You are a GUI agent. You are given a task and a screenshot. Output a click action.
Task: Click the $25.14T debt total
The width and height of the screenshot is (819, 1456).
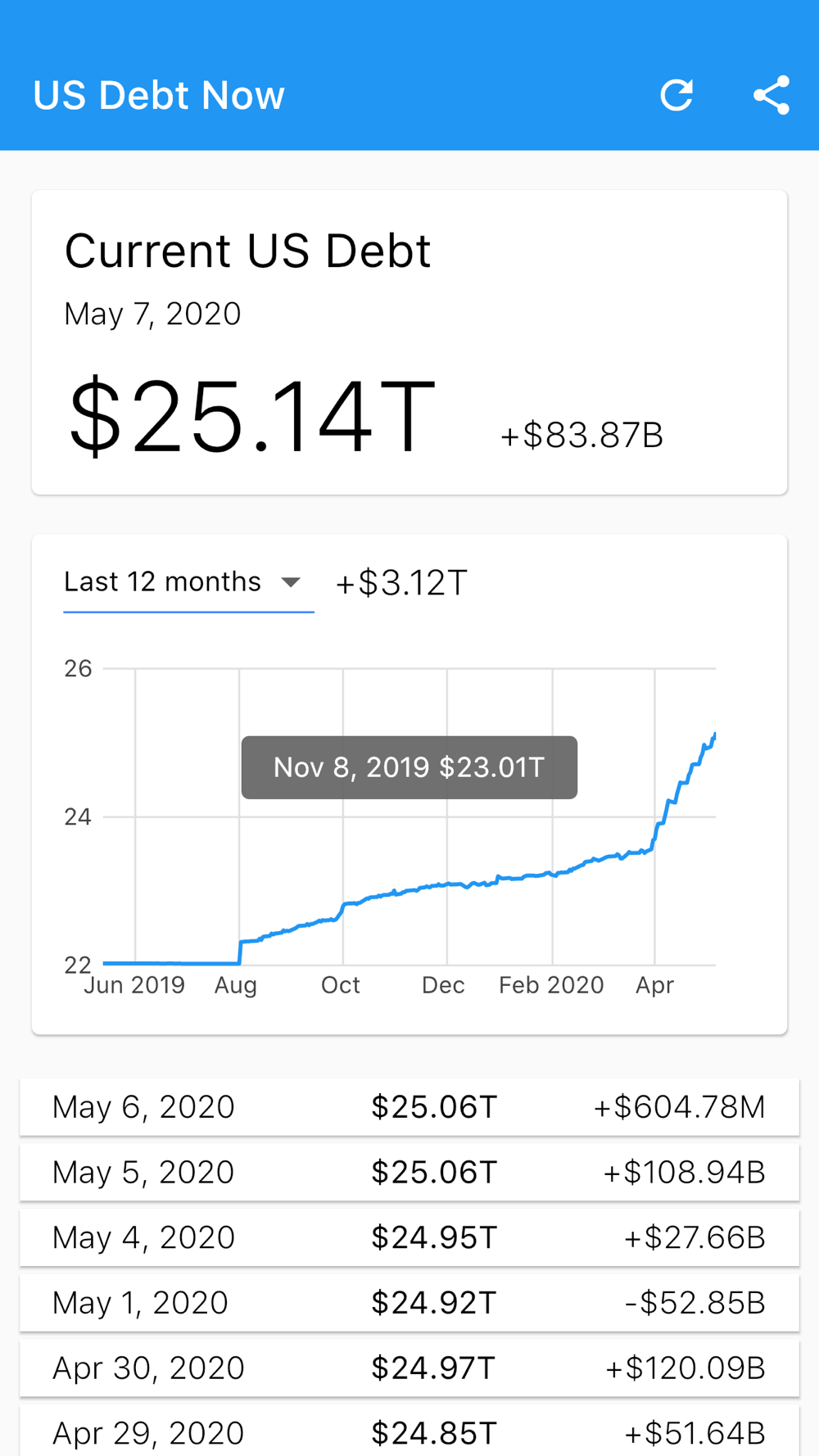[252, 418]
